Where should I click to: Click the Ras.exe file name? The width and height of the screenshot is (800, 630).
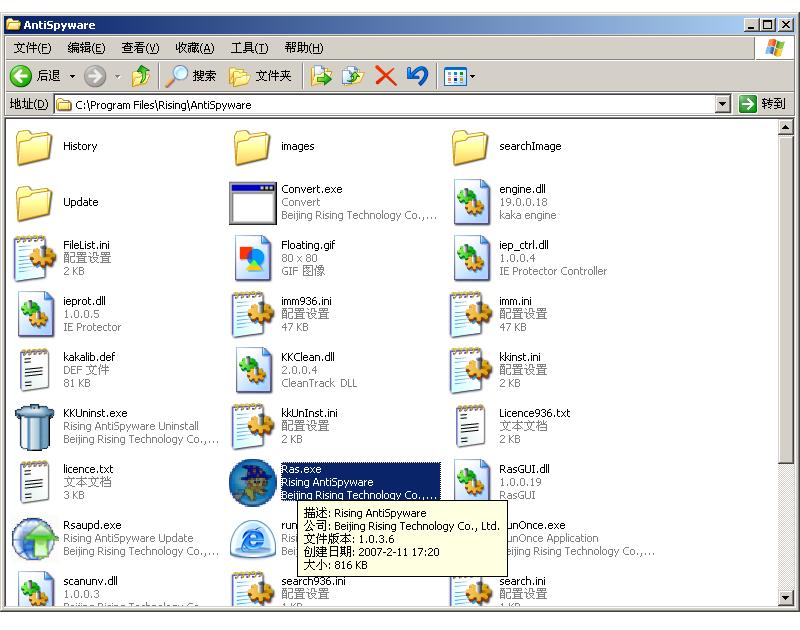pyautogui.click(x=301, y=469)
